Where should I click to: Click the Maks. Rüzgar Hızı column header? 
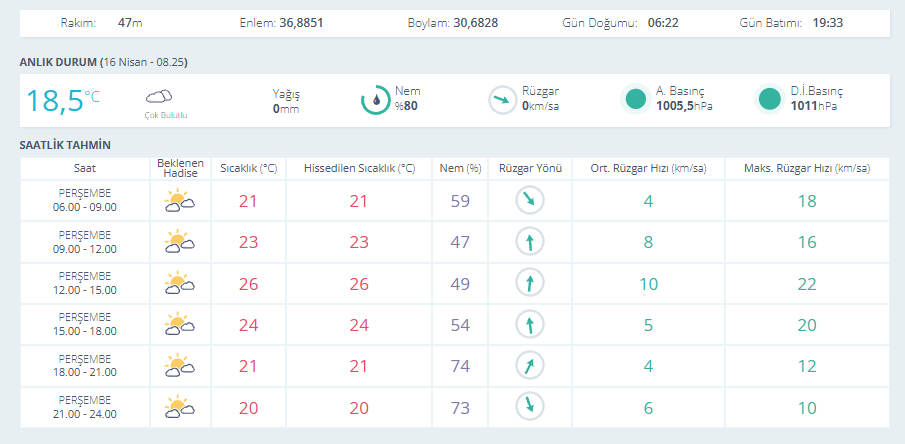coord(805,168)
